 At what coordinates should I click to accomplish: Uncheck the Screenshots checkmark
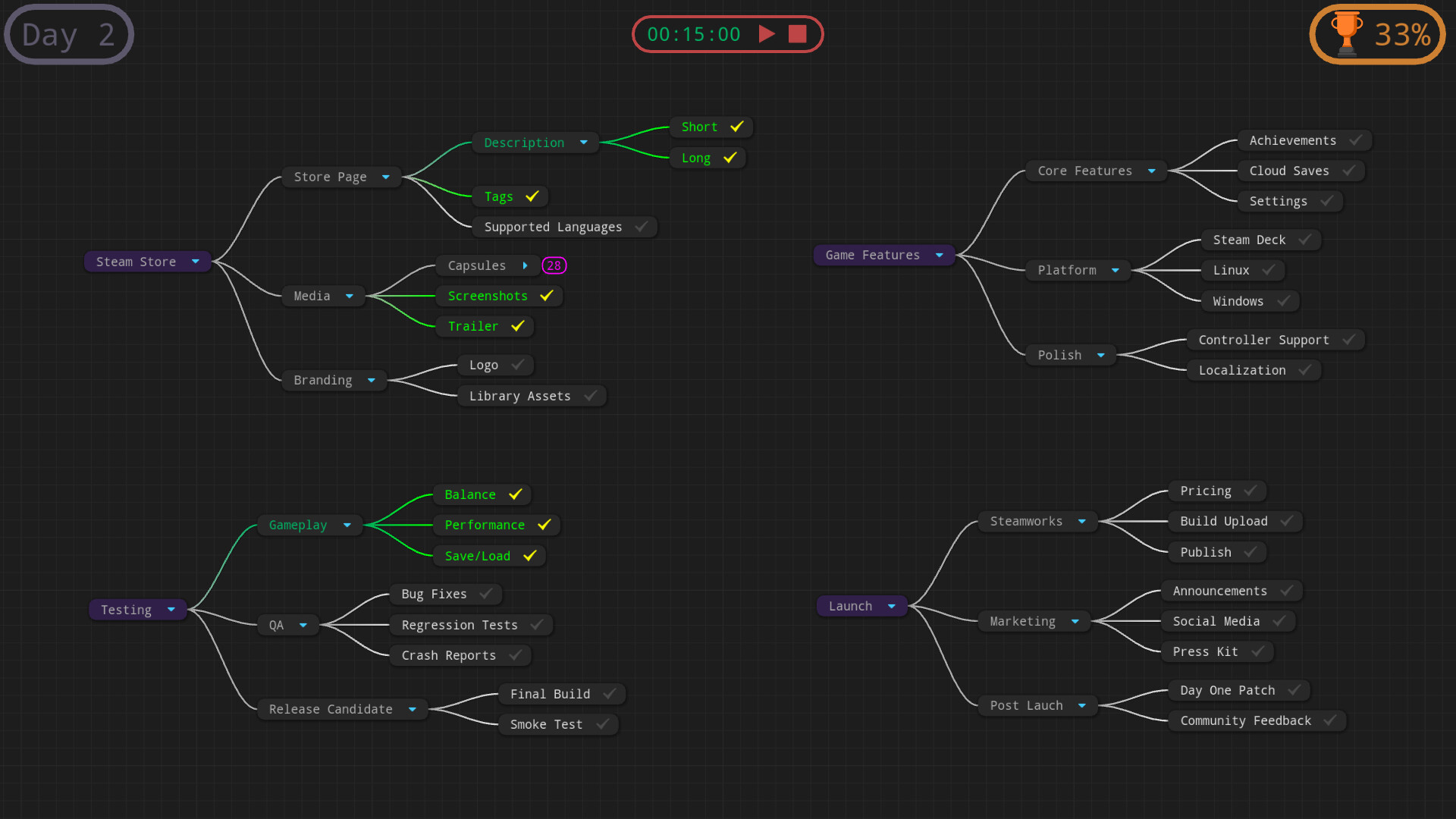[x=547, y=296]
